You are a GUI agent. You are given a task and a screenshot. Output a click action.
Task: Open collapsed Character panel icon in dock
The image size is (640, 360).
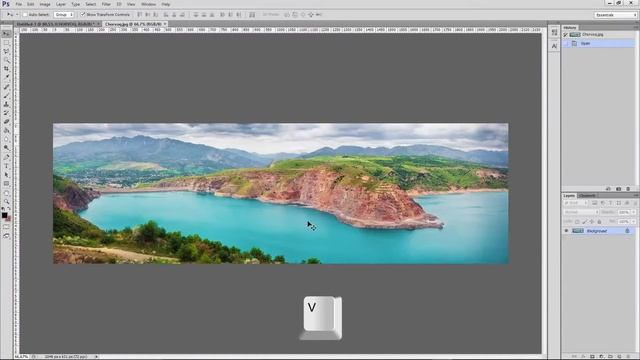click(x=554, y=46)
